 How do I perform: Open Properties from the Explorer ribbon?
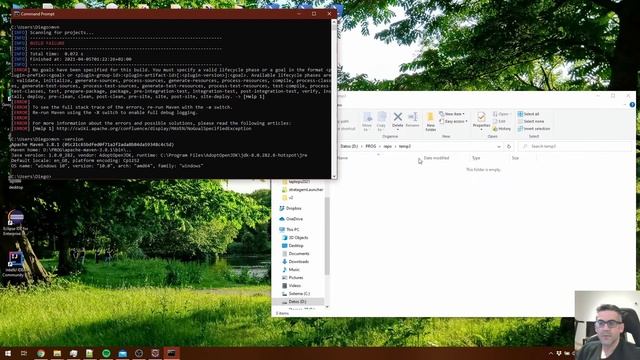[481, 120]
